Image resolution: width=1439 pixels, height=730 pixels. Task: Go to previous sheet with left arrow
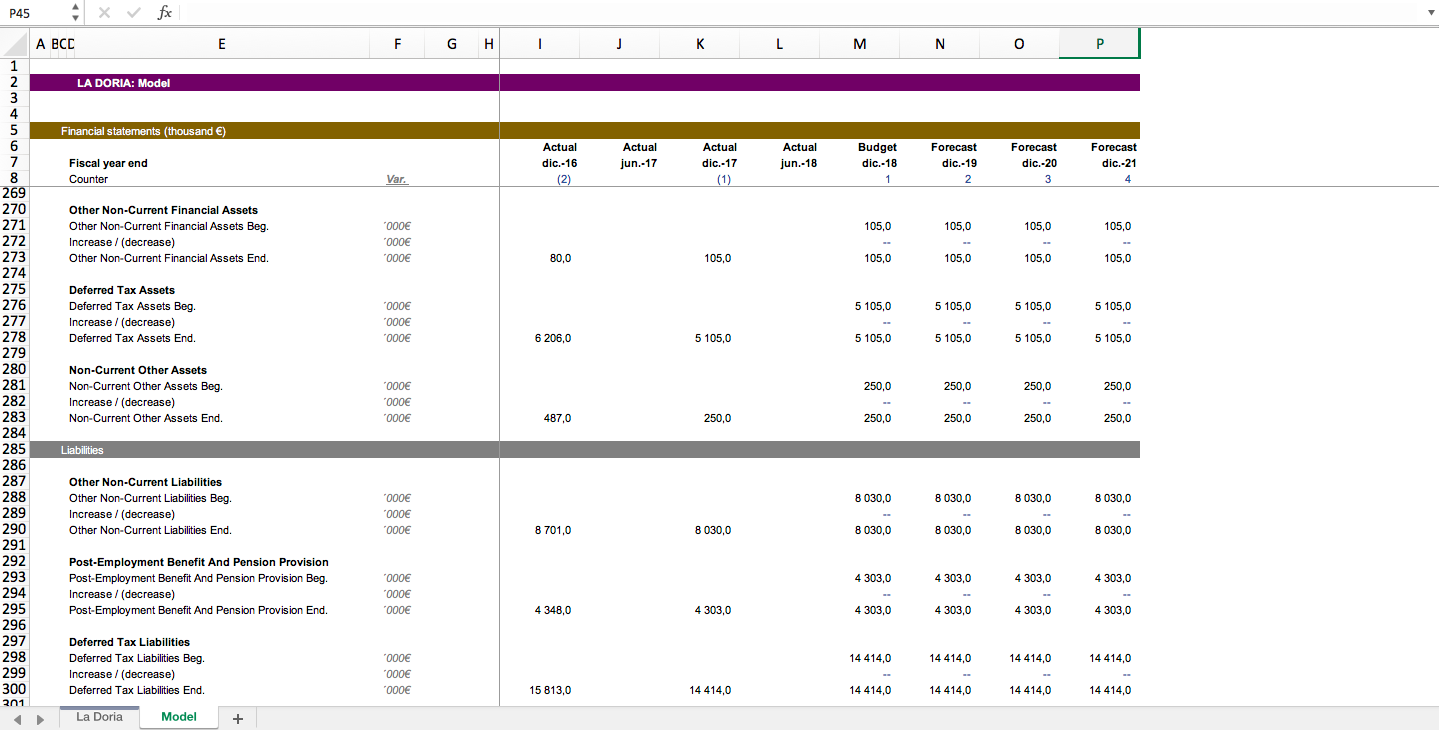pyautogui.click(x=18, y=718)
